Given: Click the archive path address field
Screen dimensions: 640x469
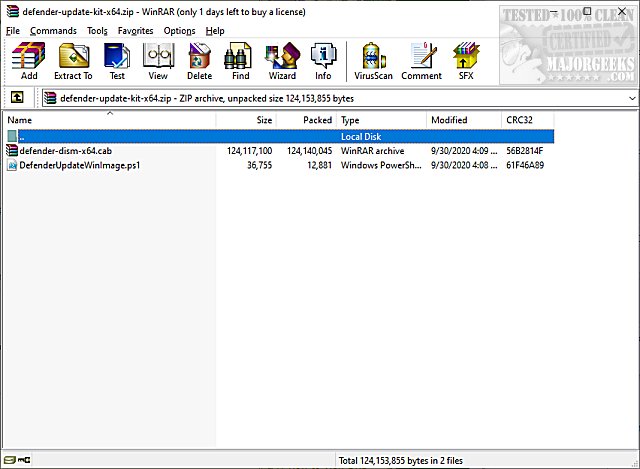Looking at the screenshot, I should 340,98.
